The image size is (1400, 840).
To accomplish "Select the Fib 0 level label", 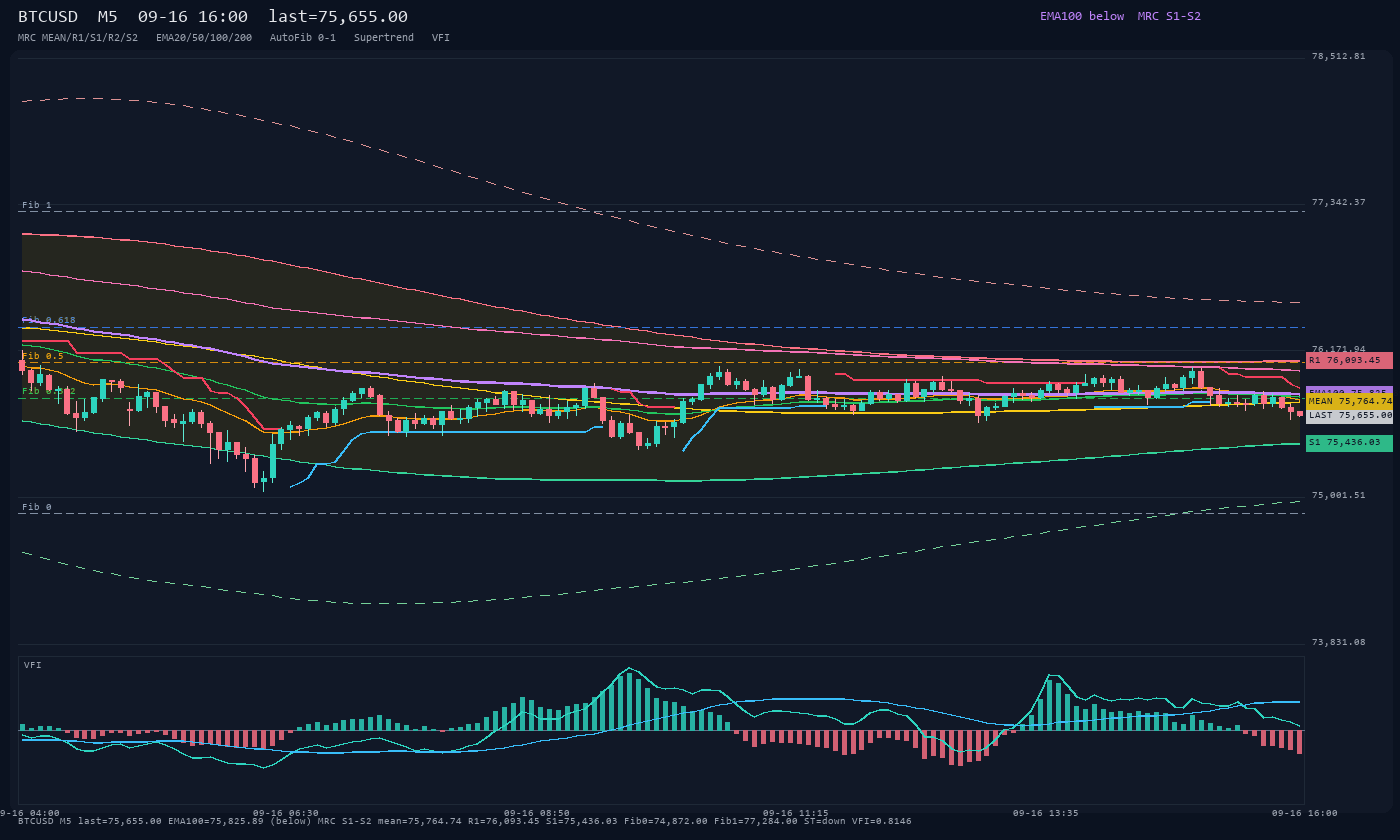I will [37, 507].
